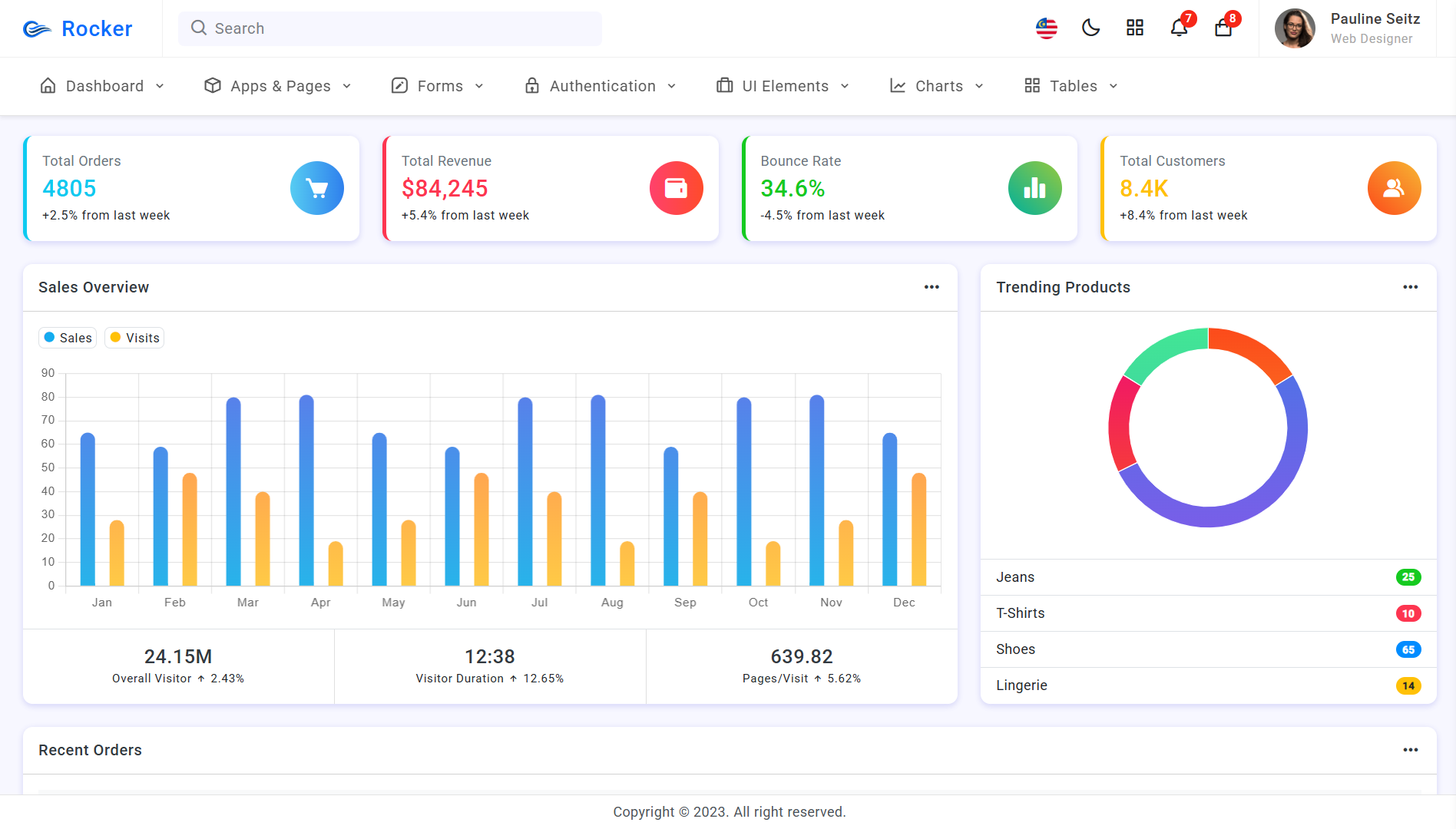Toggle the Sales series legend
The height and width of the screenshot is (829, 1456).
(x=68, y=338)
